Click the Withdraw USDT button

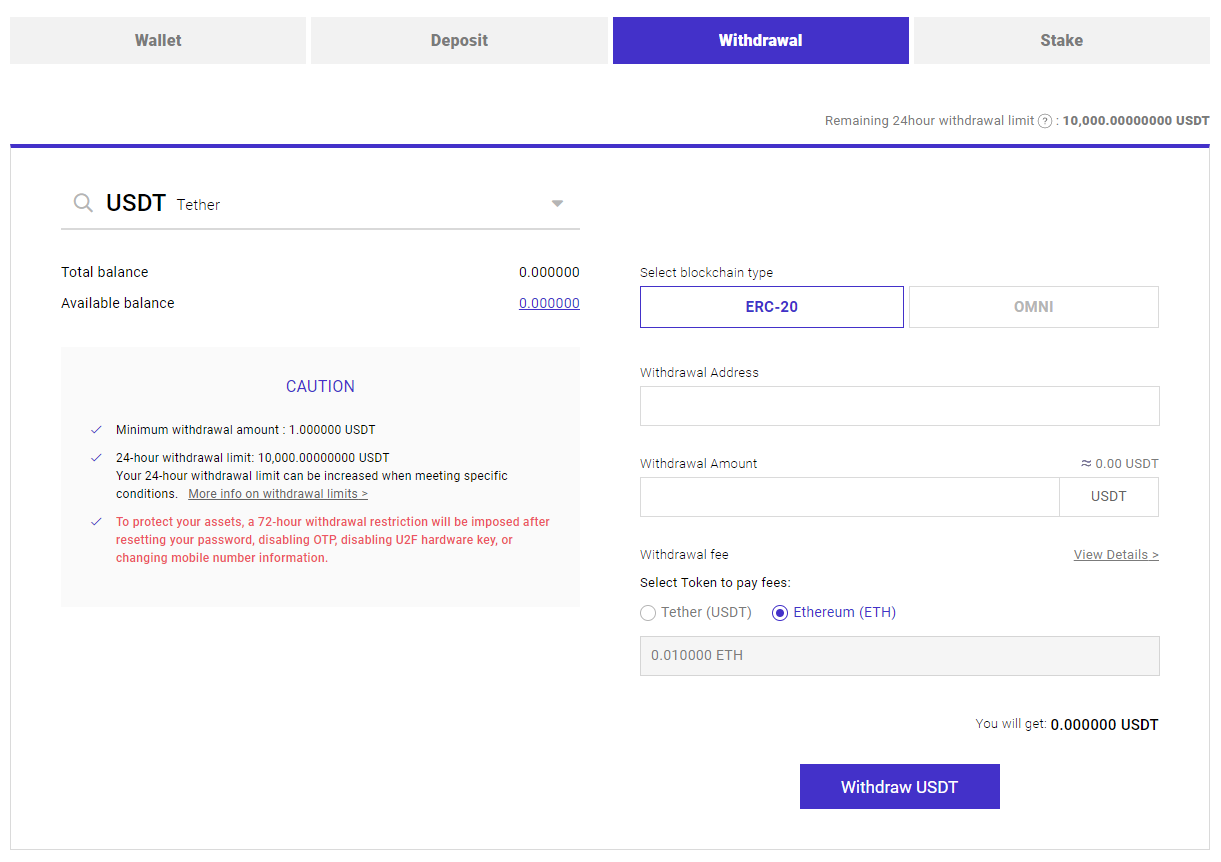click(899, 787)
